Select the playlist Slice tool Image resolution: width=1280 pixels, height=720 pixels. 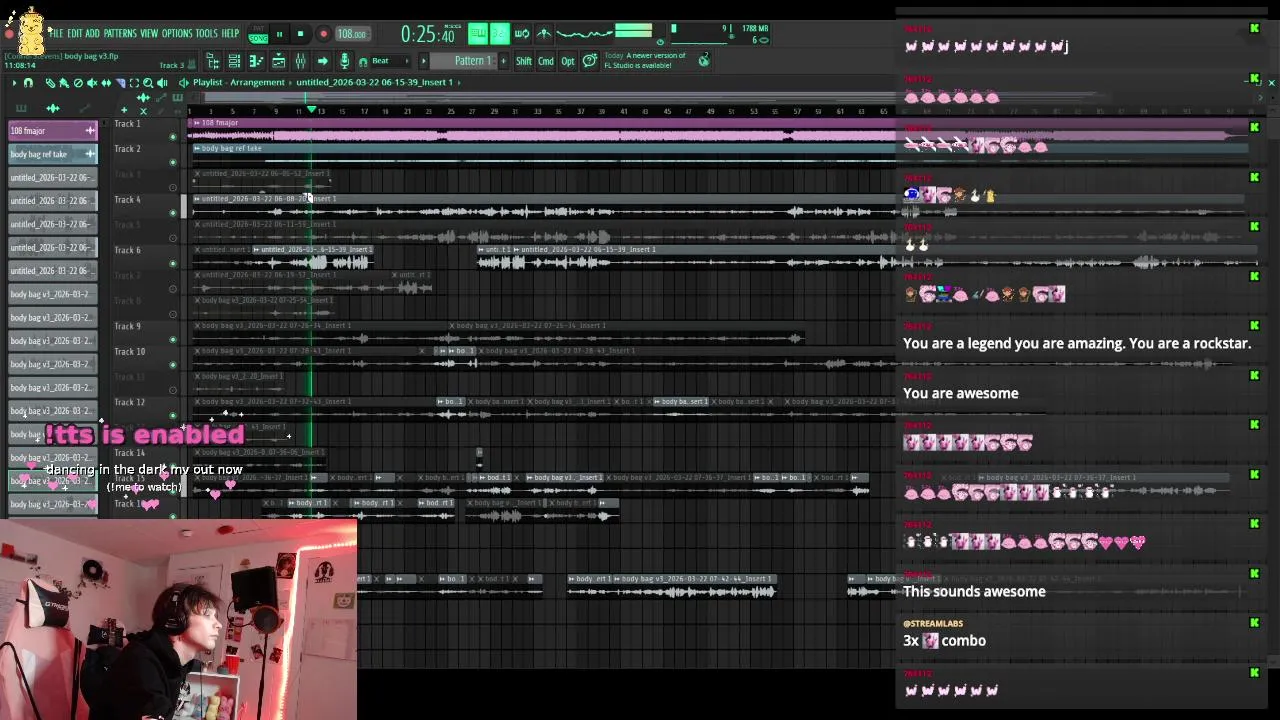click(x=120, y=83)
